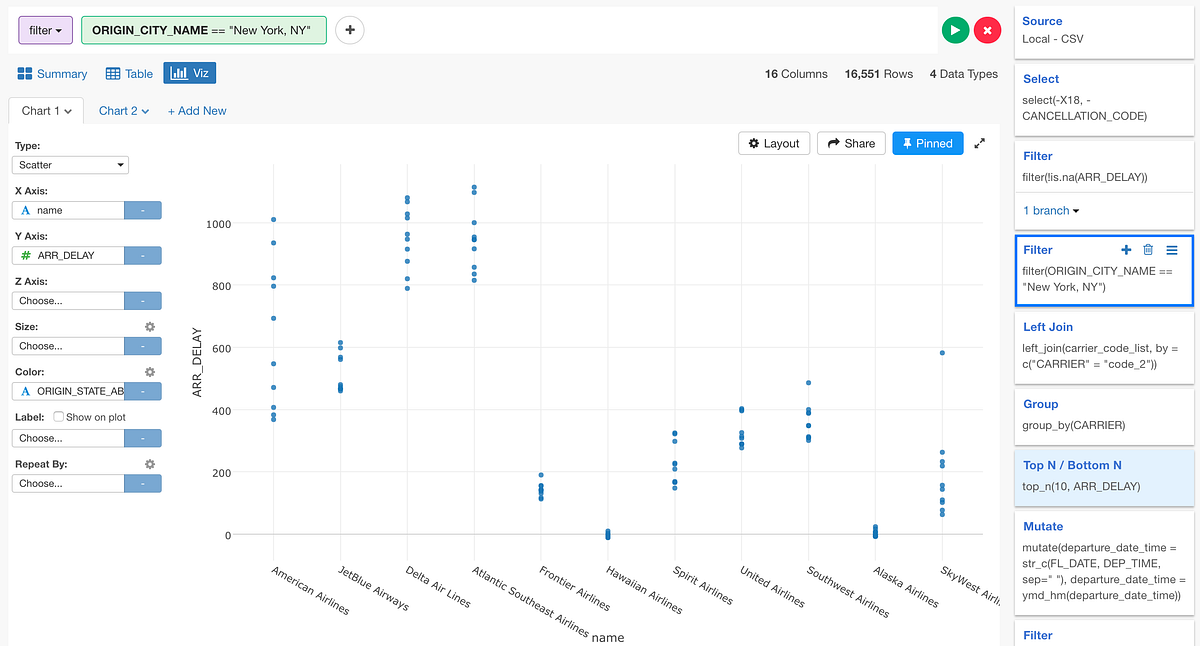1200x646 pixels.
Task: Click Add New to create a chart
Action: point(196,110)
